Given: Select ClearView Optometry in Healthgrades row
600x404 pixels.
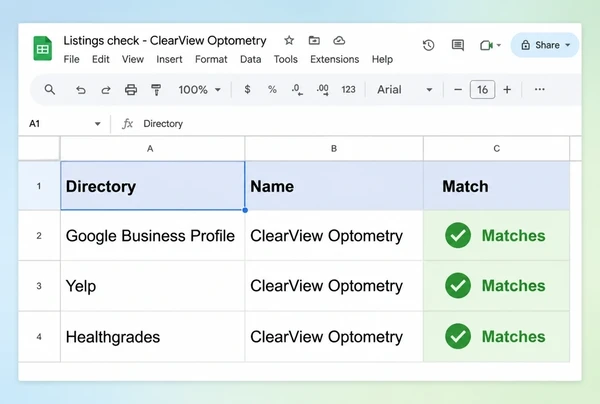Looking at the screenshot, I should pyautogui.click(x=334, y=337).
